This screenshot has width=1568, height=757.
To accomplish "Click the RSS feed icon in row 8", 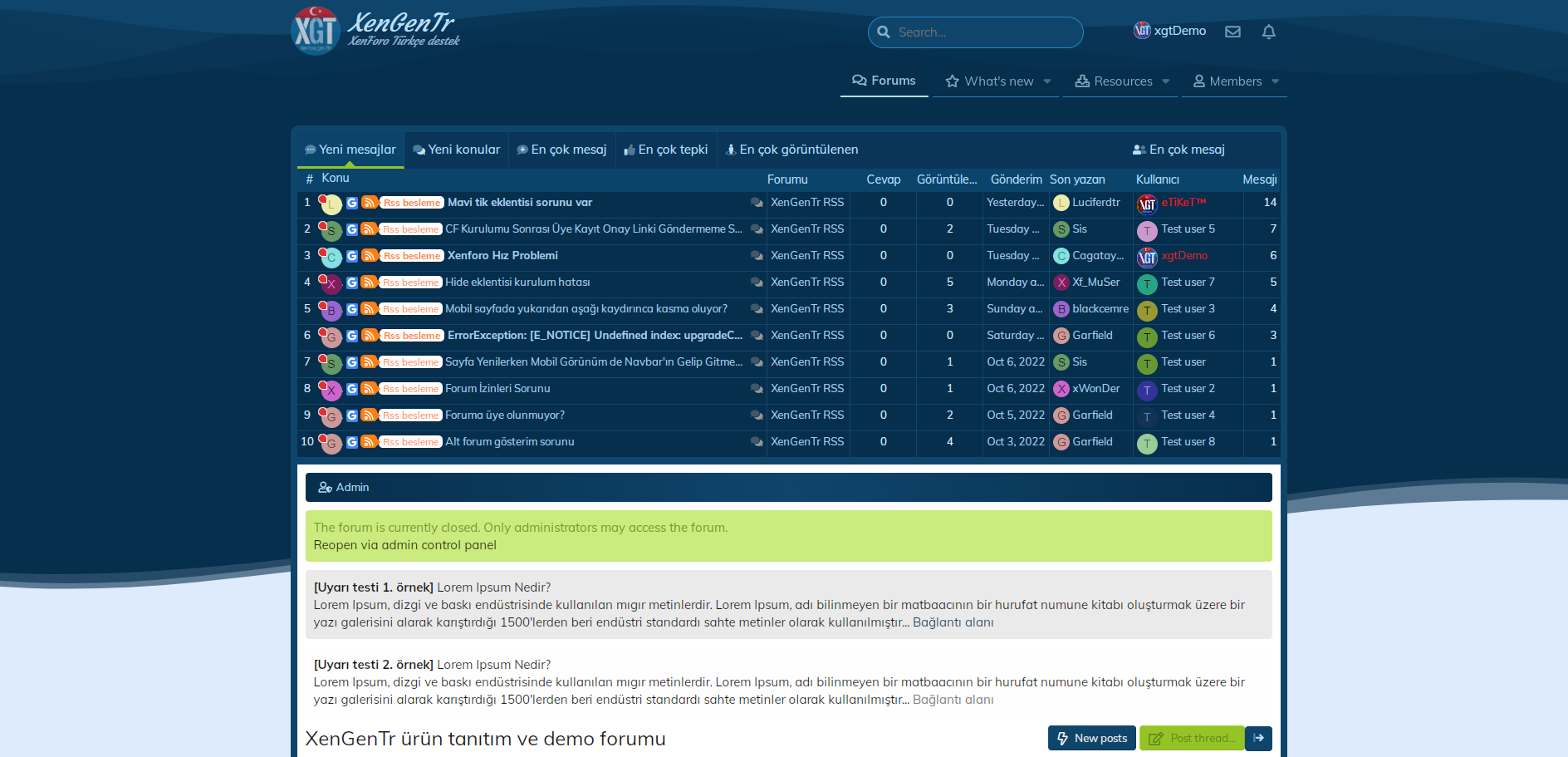I will (x=368, y=389).
